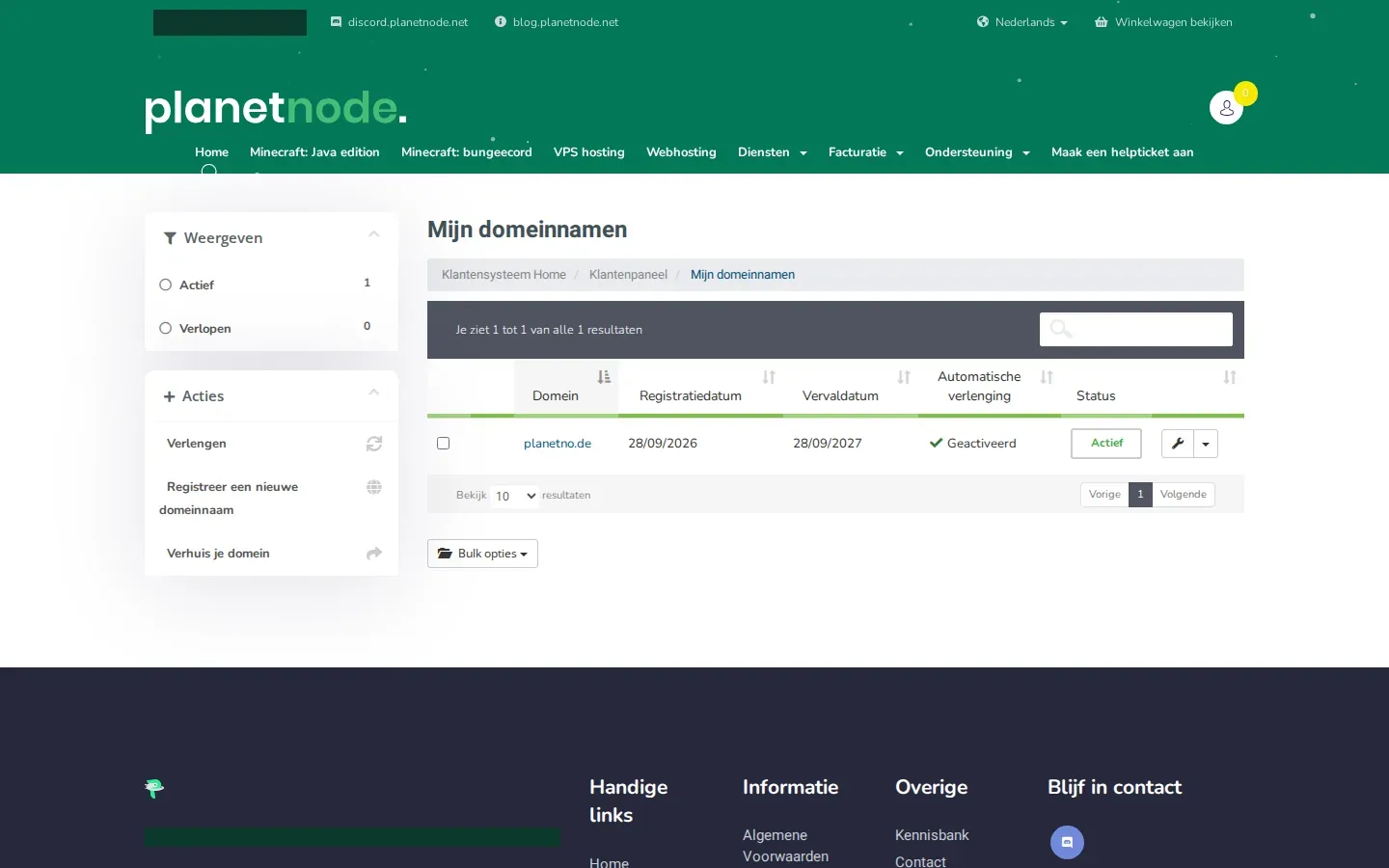The width and height of the screenshot is (1389, 868).
Task: Tick the checkbox for planetno.de
Action: [444, 444]
